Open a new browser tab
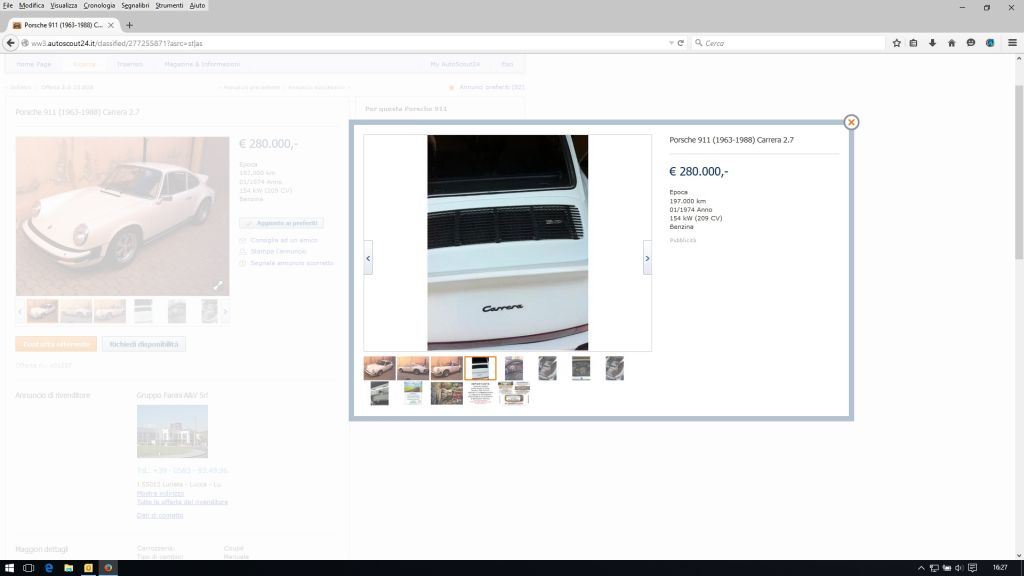1024x576 pixels. [129, 25]
